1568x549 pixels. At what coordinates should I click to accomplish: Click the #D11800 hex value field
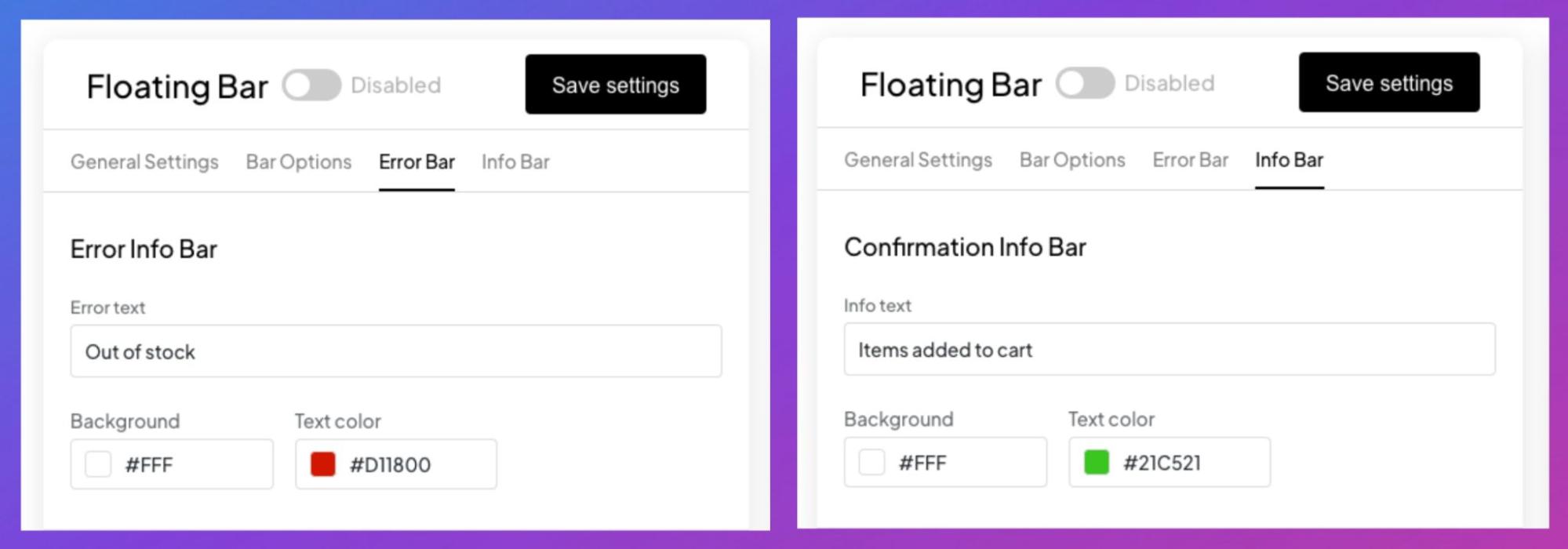389,464
